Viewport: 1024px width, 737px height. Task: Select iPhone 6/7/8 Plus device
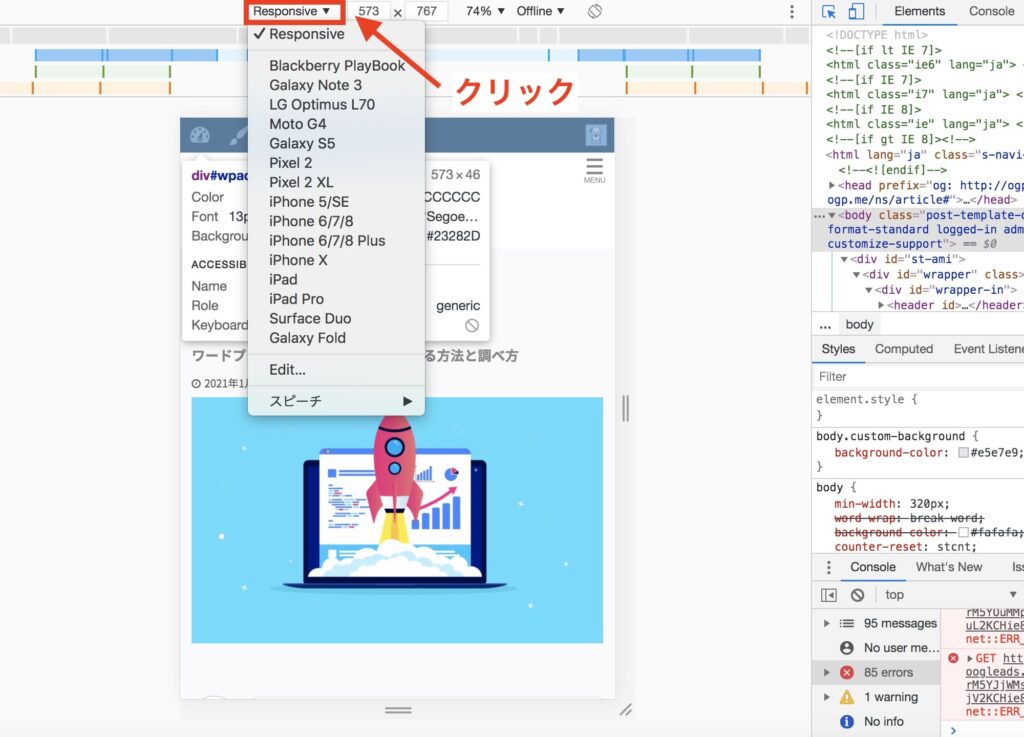[x=336, y=241]
